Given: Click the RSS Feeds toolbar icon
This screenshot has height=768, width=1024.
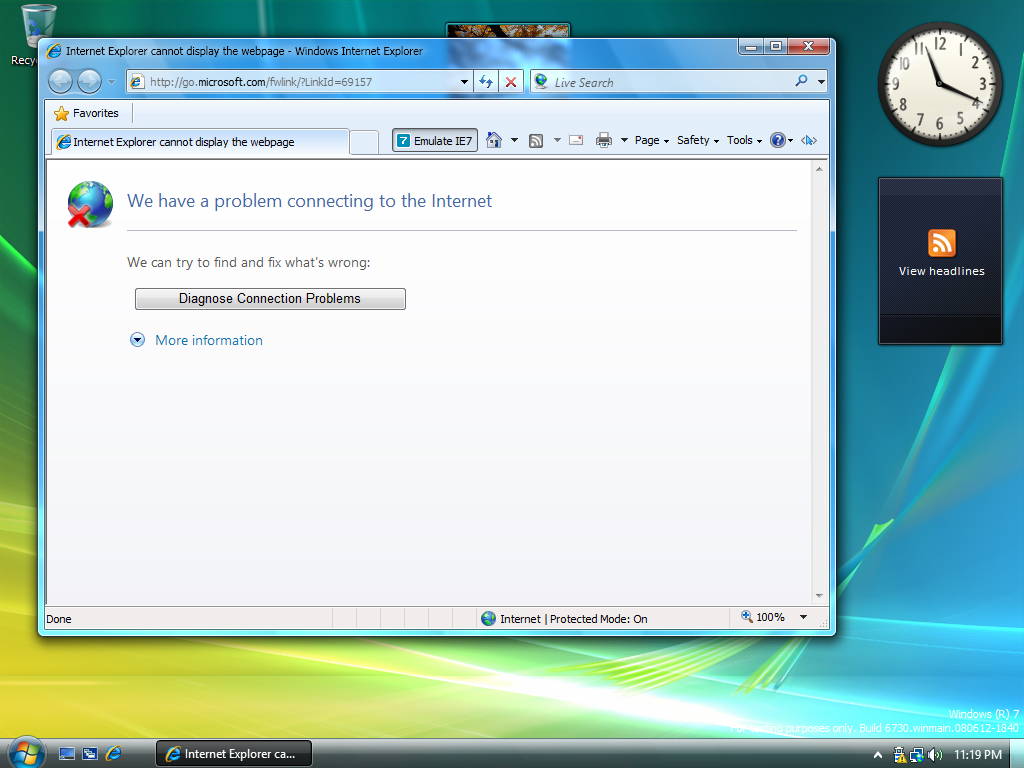Looking at the screenshot, I should [536, 140].
